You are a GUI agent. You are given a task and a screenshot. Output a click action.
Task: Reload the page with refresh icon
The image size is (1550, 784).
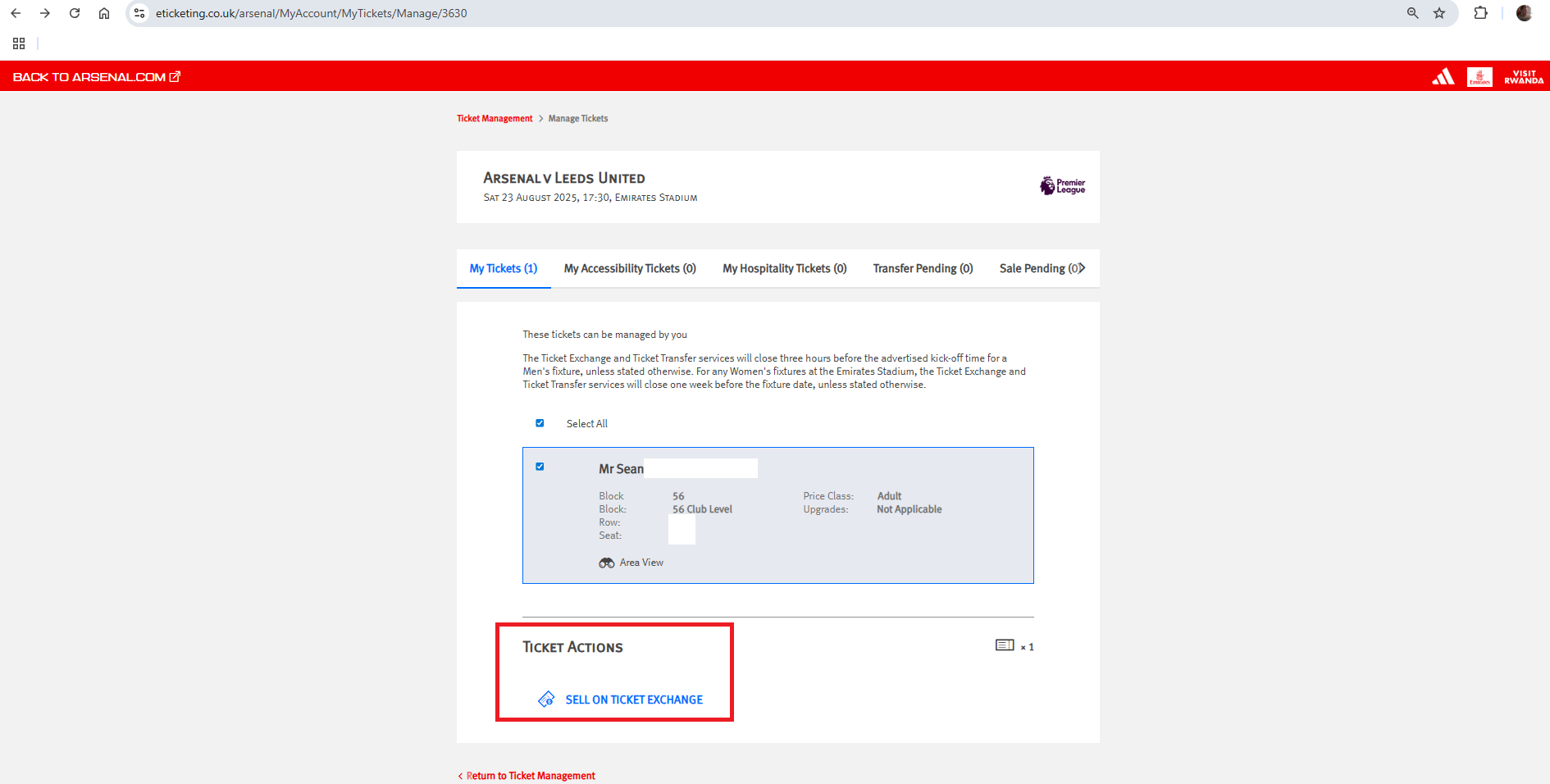(75, 13)
